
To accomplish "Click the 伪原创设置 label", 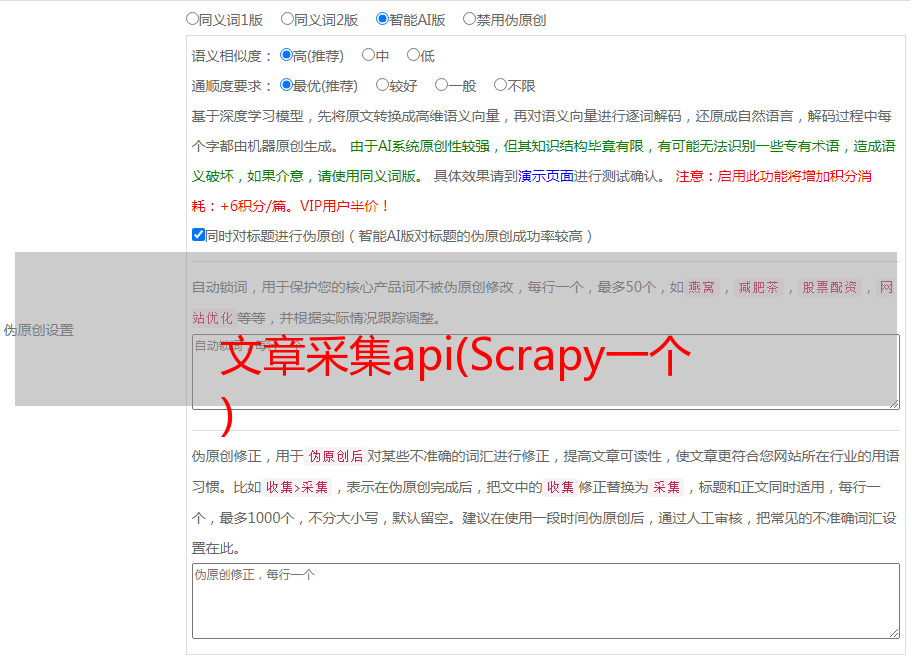I will (x=39, y=330).
